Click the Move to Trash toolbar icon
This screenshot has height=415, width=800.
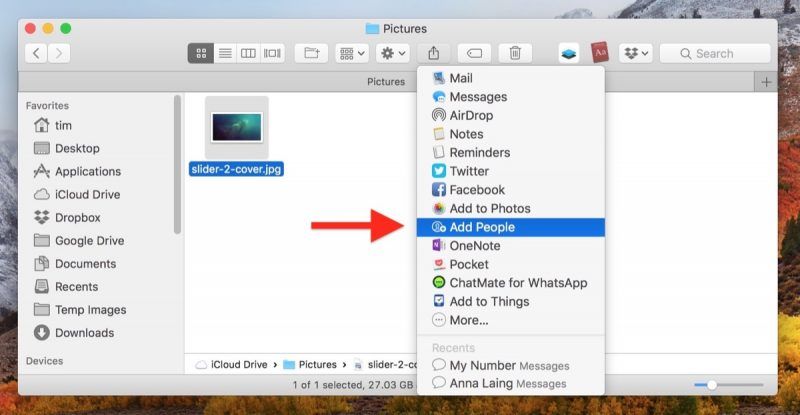point(514,53)
